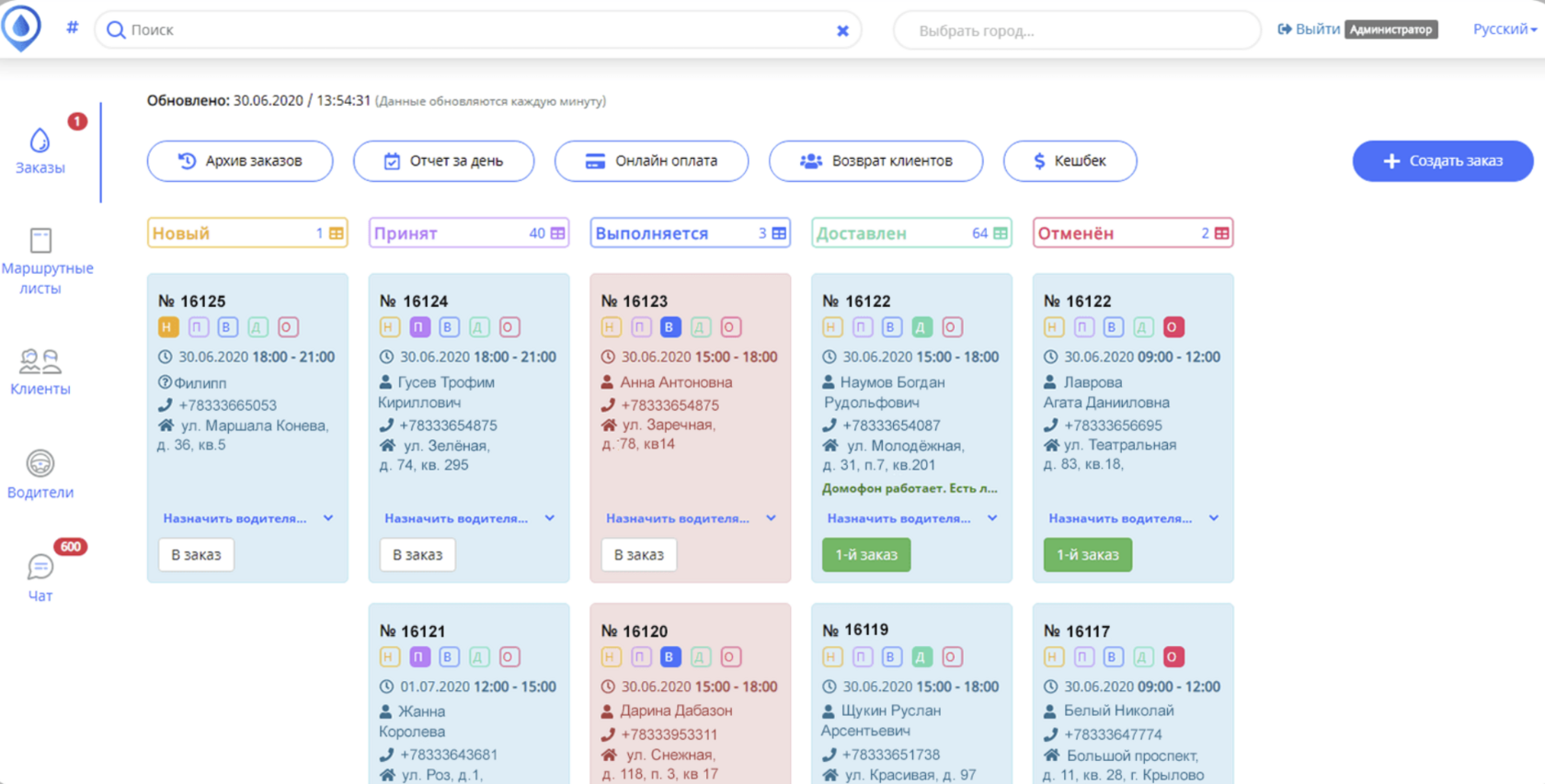The height and width of the screenshot is (784, 1545).
Task: Set order 16124 status to П
Action: pos(419,327)
